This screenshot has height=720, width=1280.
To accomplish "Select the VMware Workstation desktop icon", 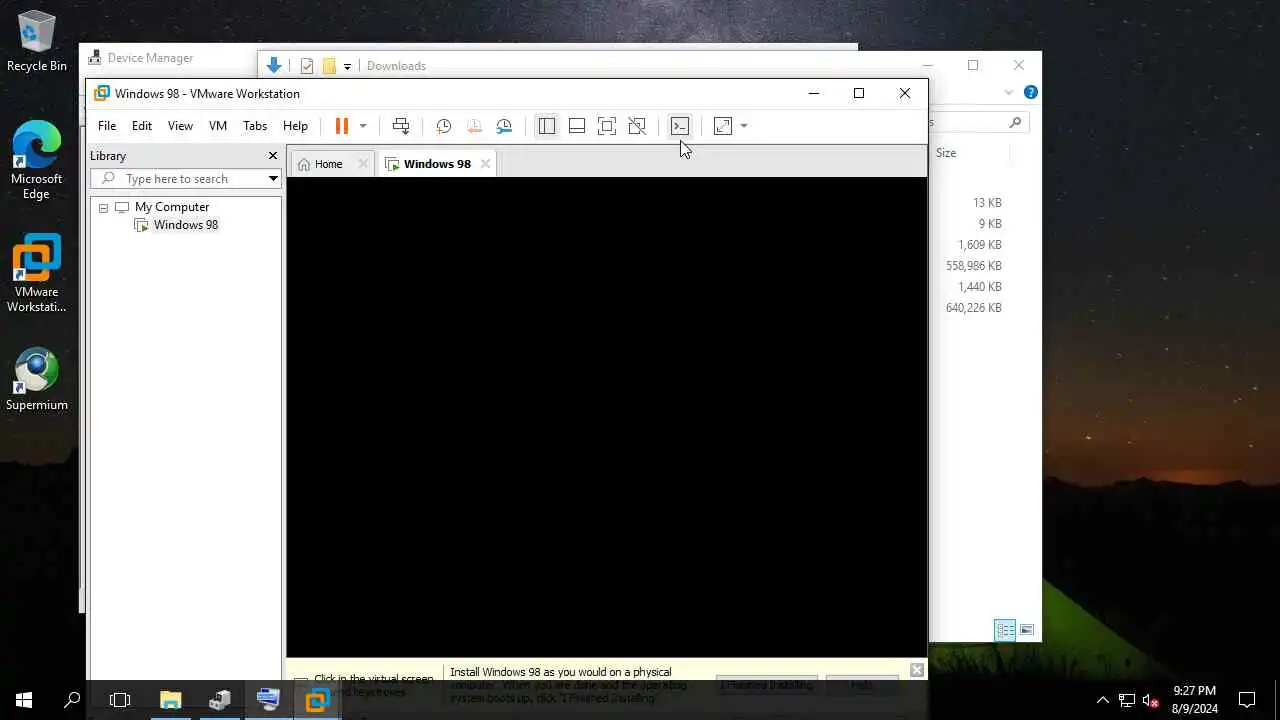I will click(x=37, y=273).
